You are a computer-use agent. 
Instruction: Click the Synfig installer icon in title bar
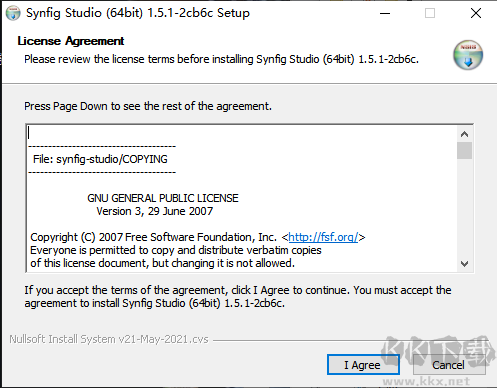pyautogui.click(x=13, y=13)
